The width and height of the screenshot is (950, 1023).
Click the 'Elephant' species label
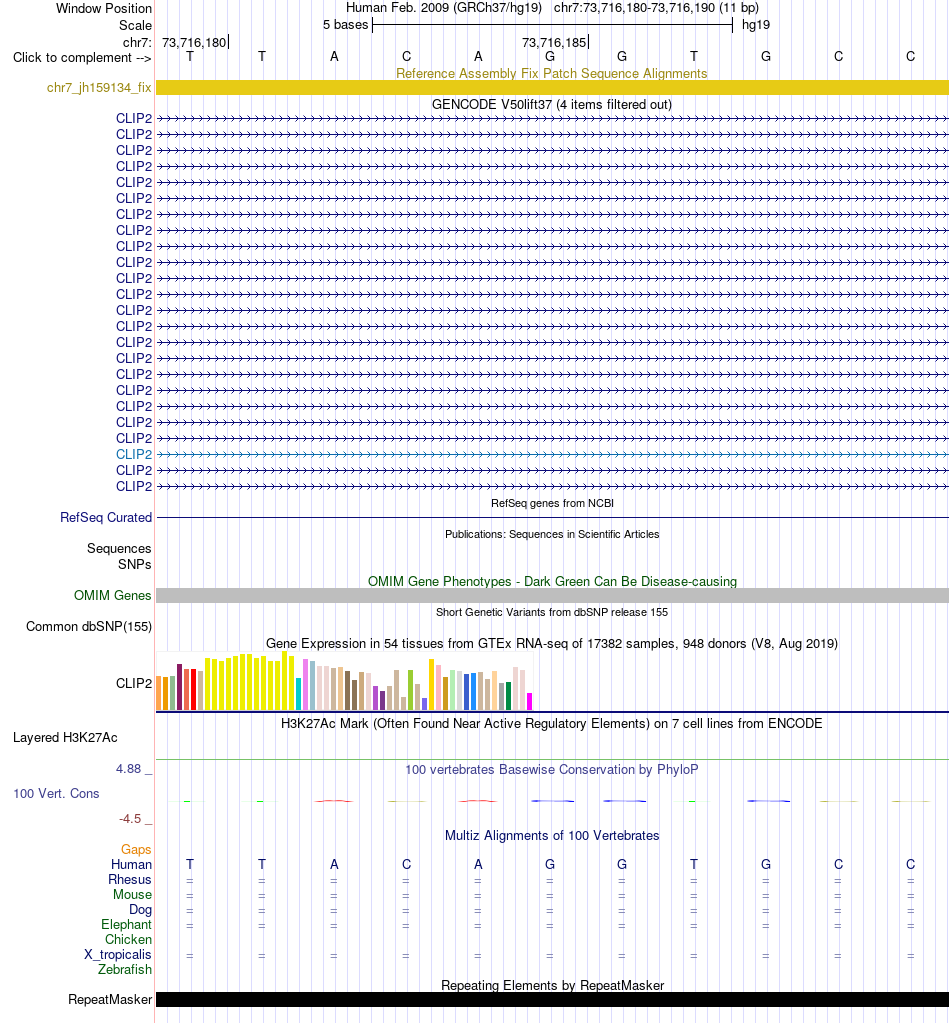pyautogui.click(x=127, y=924)
